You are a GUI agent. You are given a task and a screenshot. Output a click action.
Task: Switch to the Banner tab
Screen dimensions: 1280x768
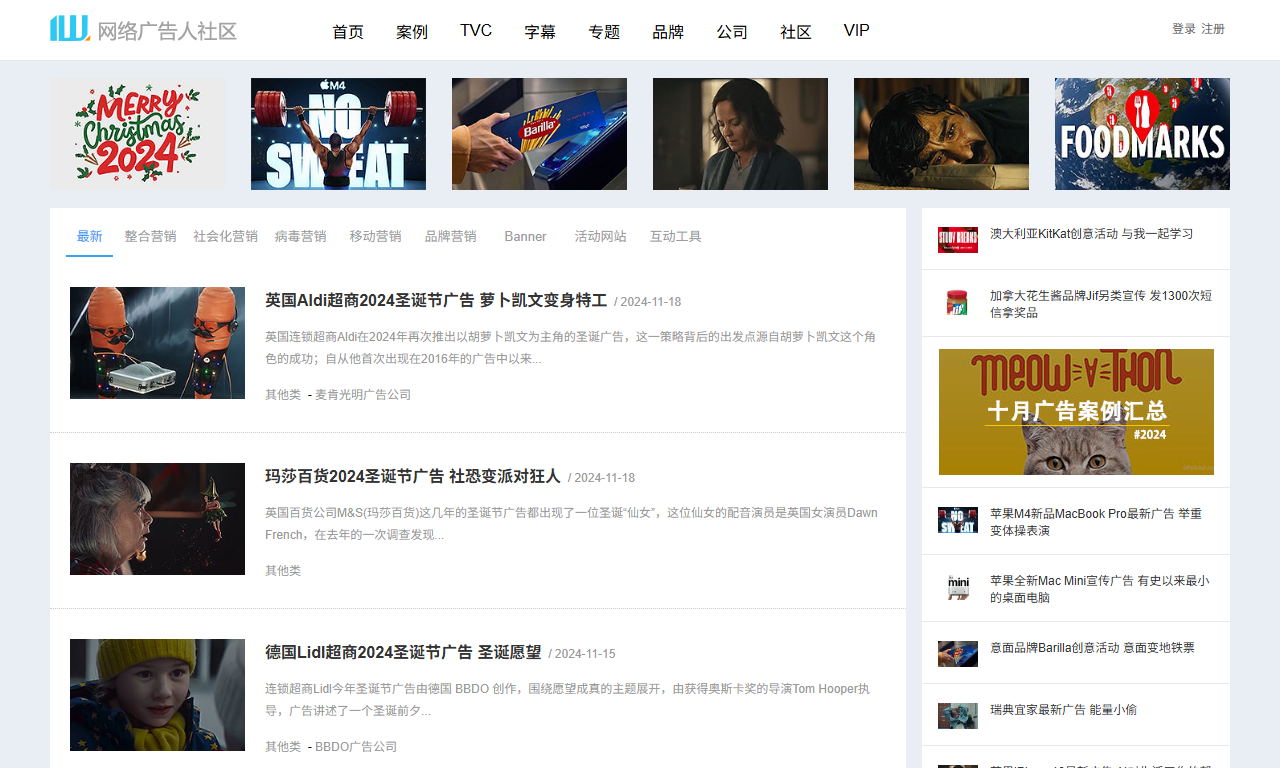click(x=525, y=237)
